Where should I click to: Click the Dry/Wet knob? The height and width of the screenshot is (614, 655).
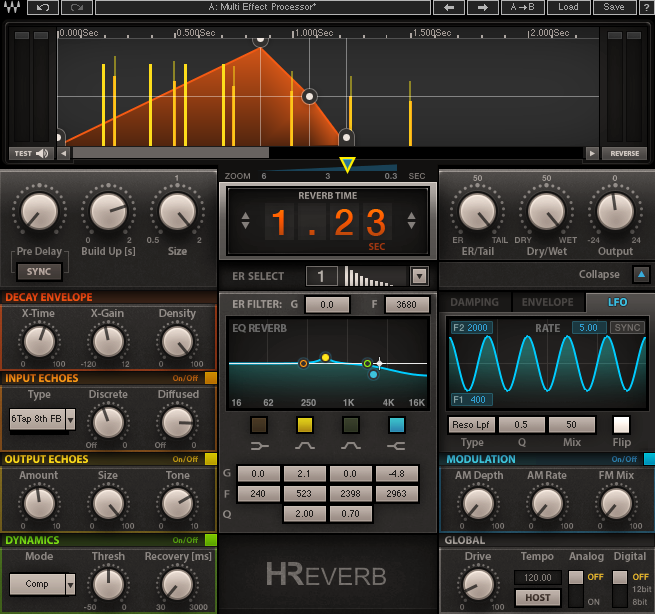click(x=546, y=211)
